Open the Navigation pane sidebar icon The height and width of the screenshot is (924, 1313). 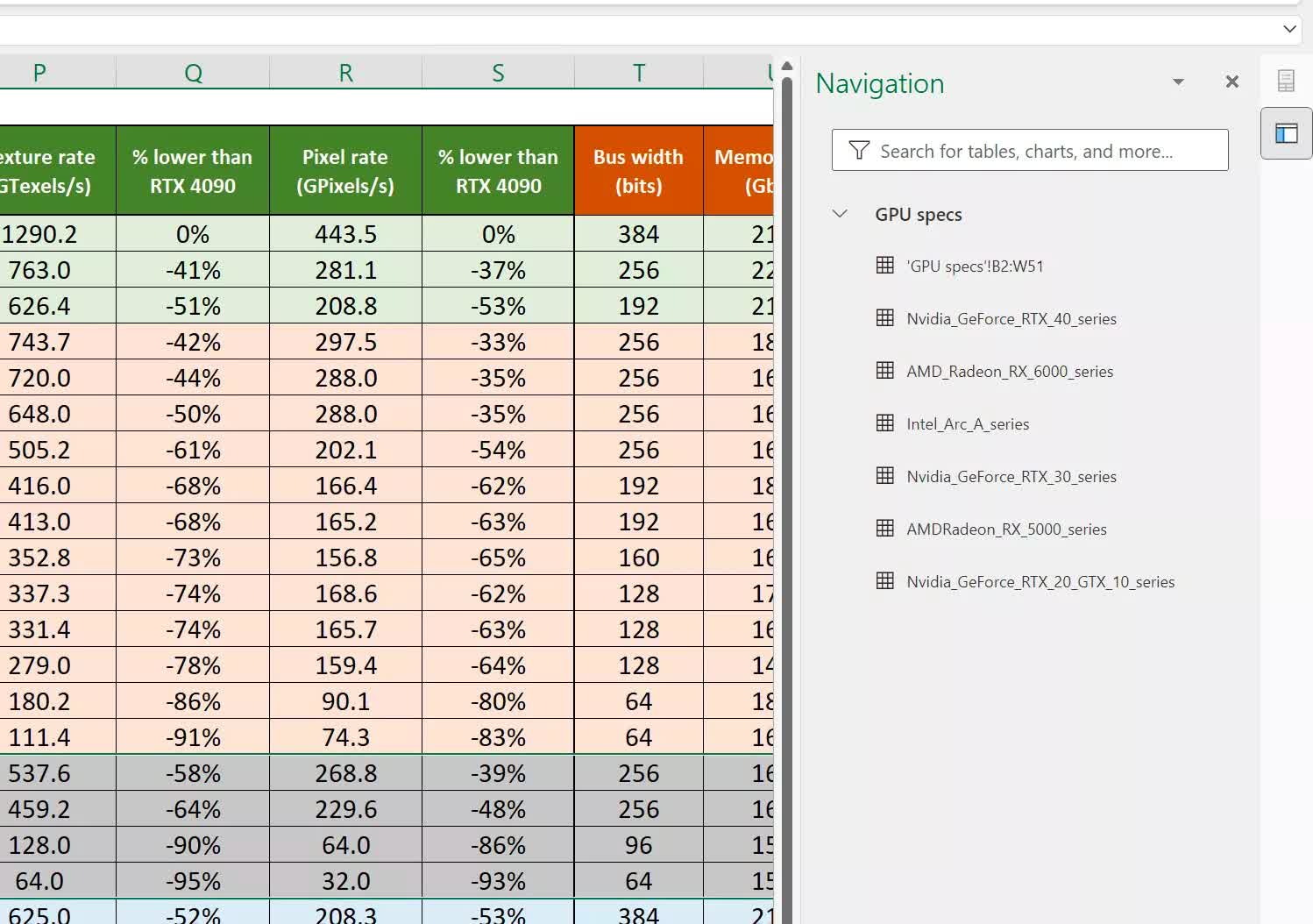1286,133
